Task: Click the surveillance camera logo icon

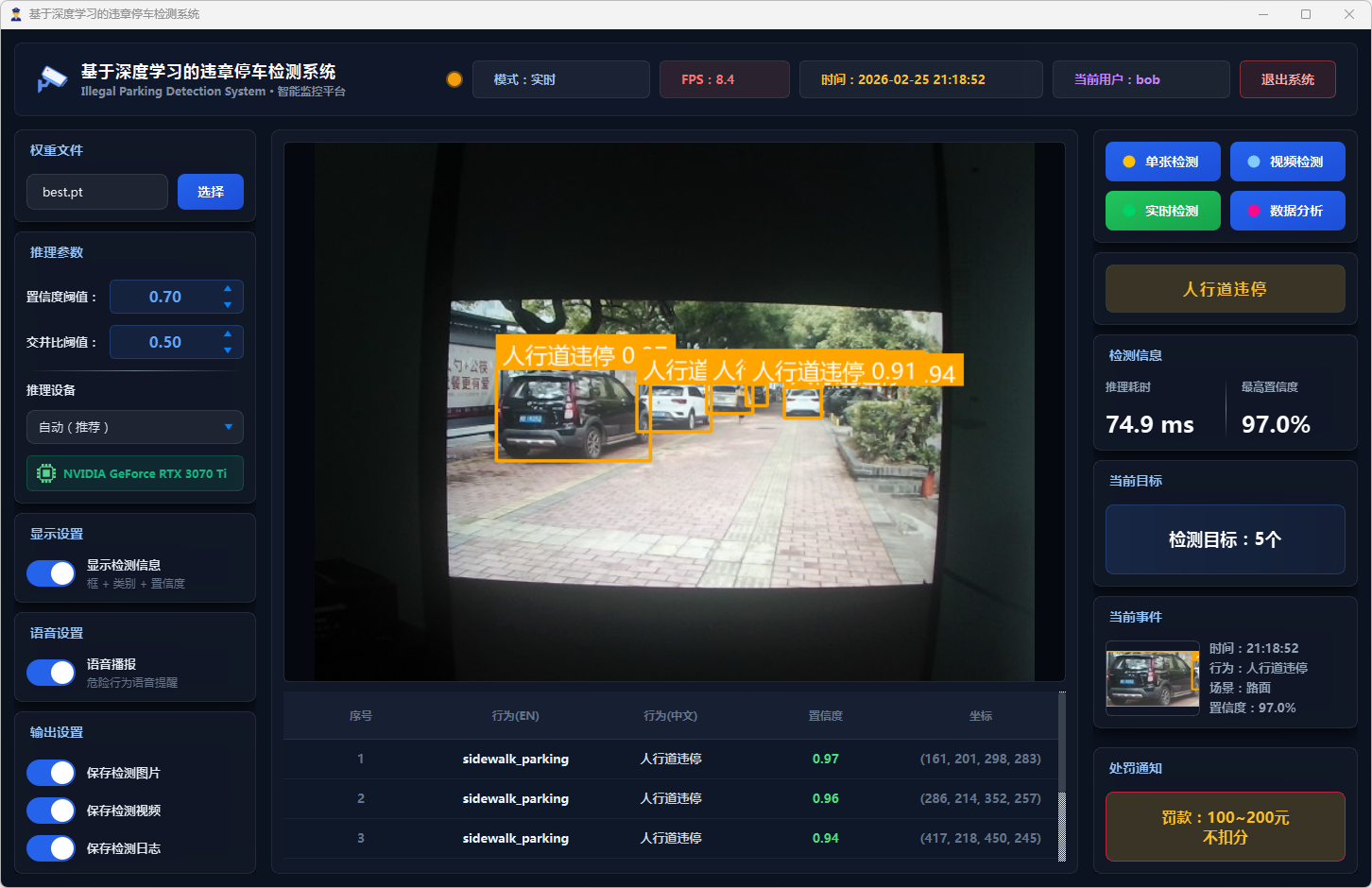Action: point(52,79)
